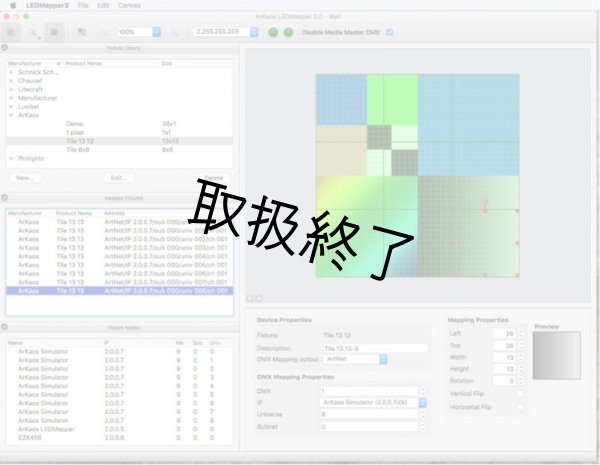
Task: Open the LEDMapper3 application menu
Action: coord(47,5)
